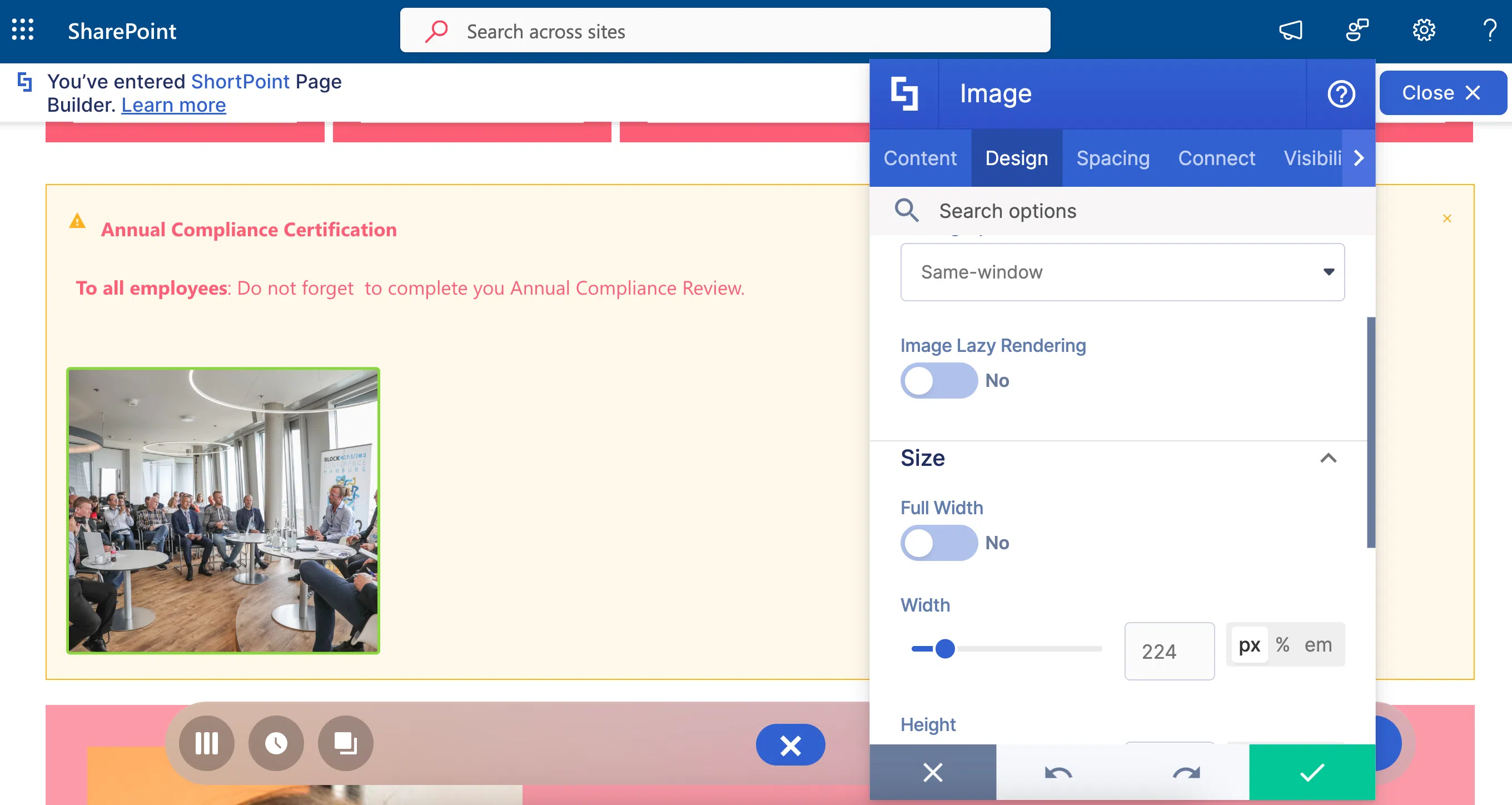
Task: Open the SharePoint help question mark
Action: point(1490,30)
